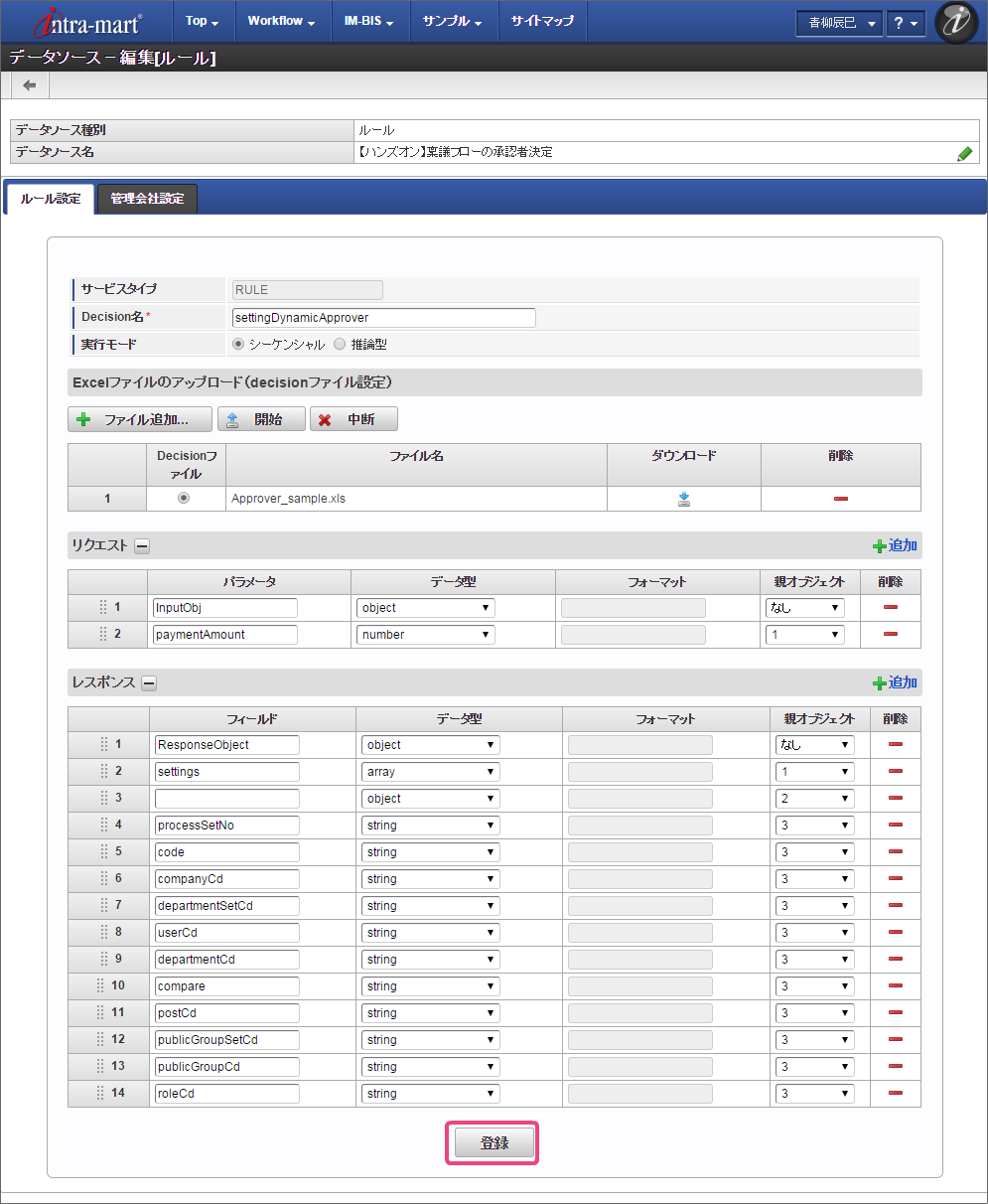This screenshot has width=988, height=1204.
Task: Select the シーケンシャル execution mode
Action: [238, 345]
